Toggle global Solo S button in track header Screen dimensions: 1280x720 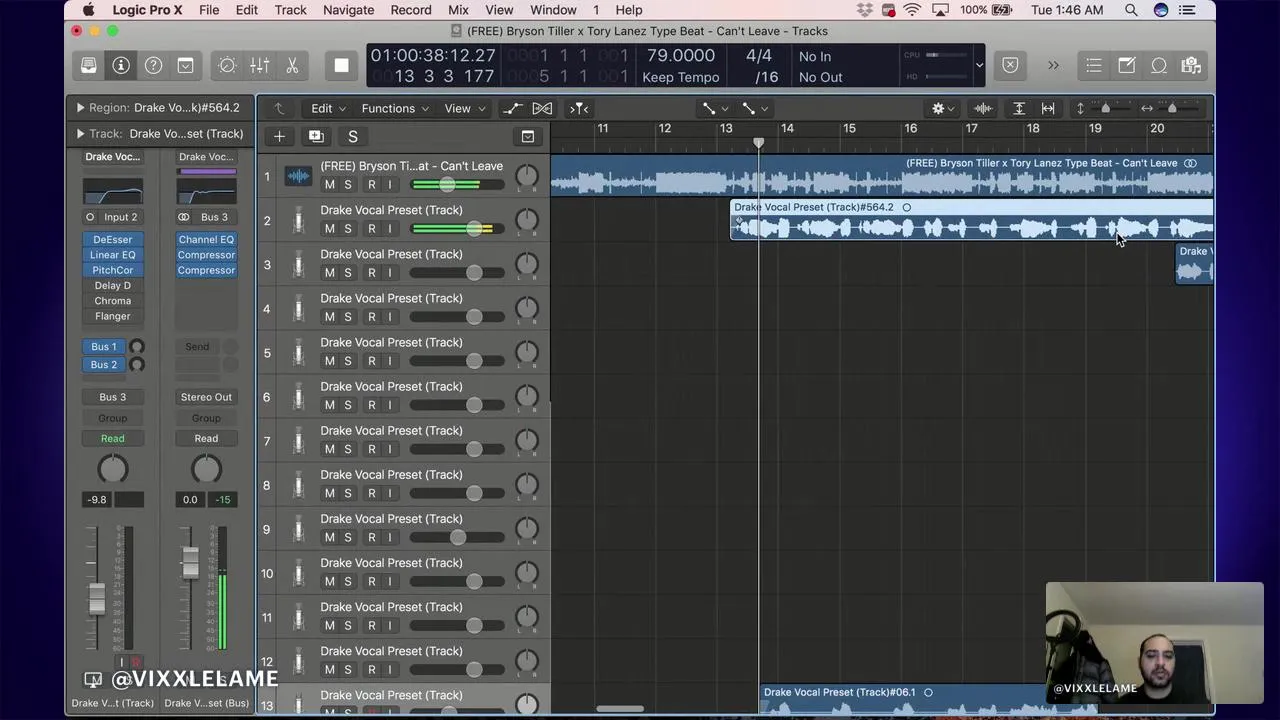(352, 137)
